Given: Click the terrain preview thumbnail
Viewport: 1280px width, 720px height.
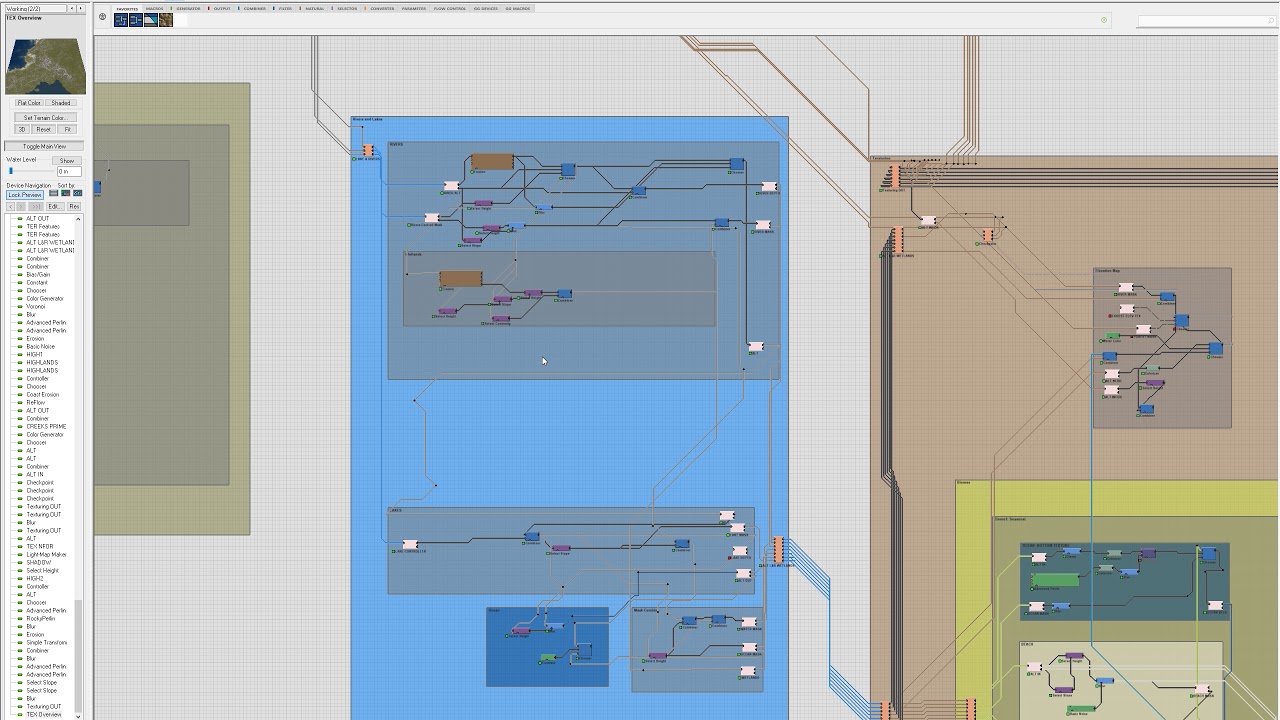Looking at the screenshot, I should click(x=45, y=66).
